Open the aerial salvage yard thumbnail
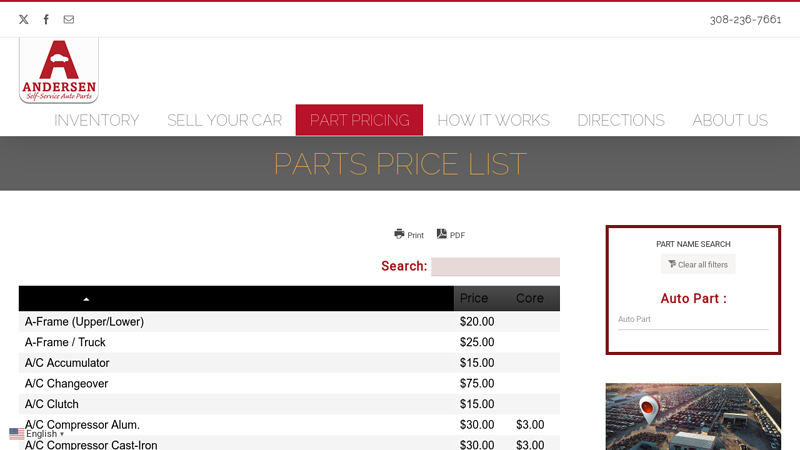The width and height of the screenshot is (800, 450). 693,416
